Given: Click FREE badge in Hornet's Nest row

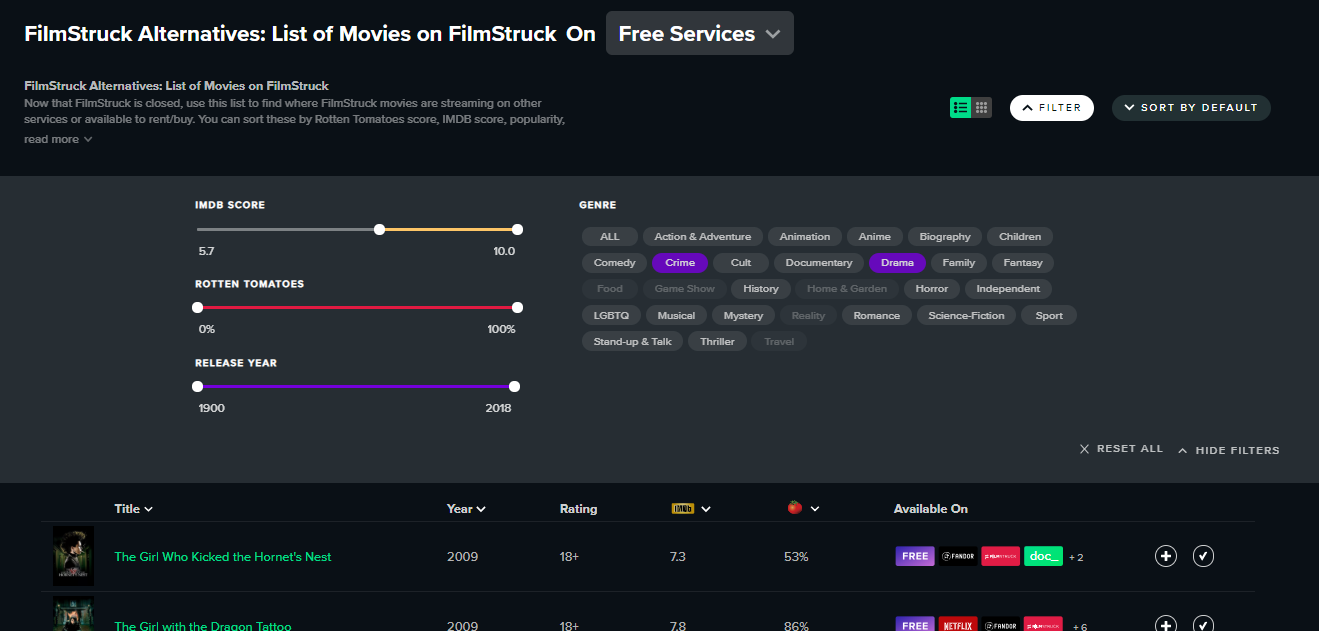Looking at the screenshot, I should [x=915, y=556].
